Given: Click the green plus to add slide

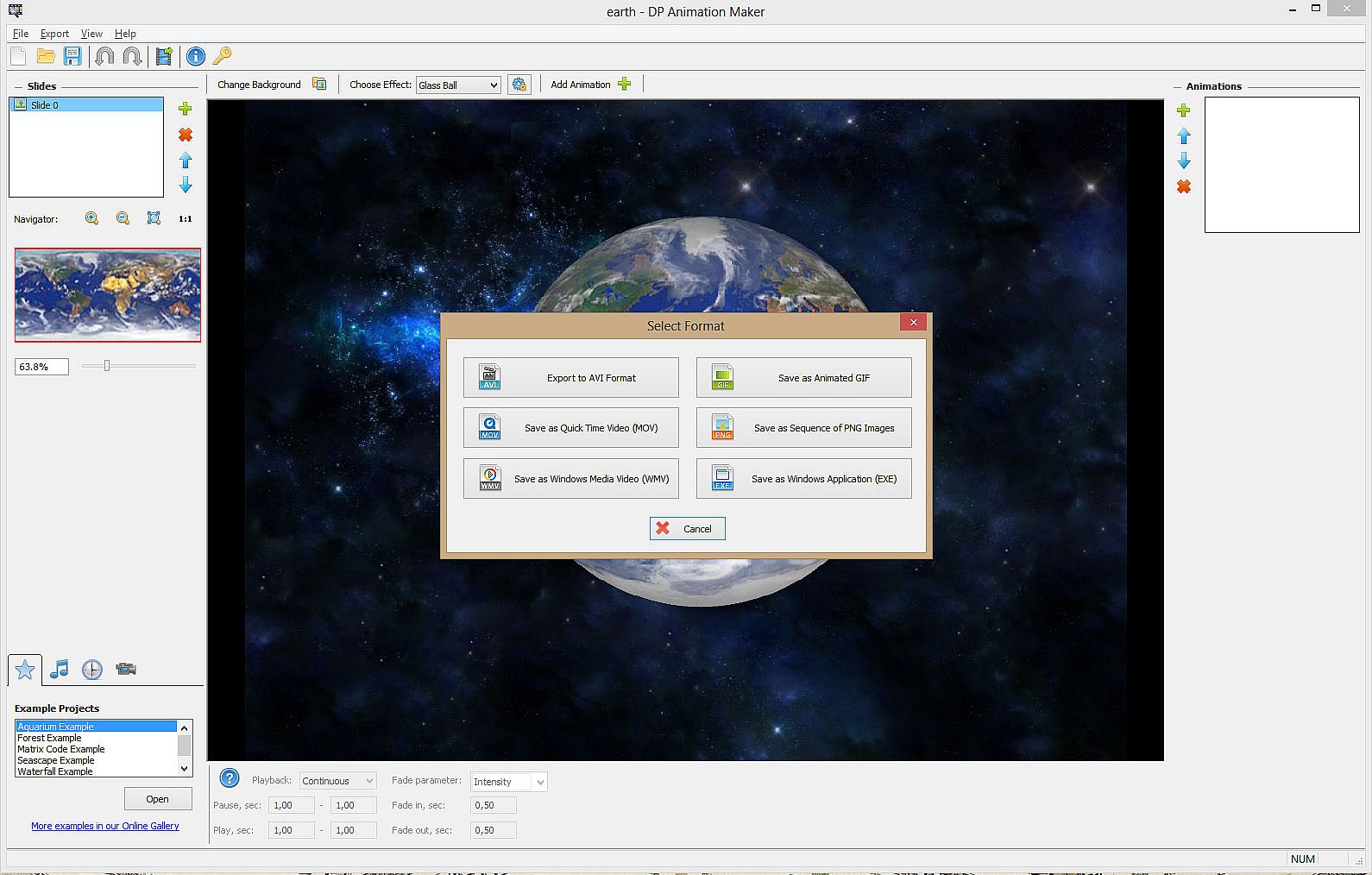Looking at the screenshot, I should [185, 109].
